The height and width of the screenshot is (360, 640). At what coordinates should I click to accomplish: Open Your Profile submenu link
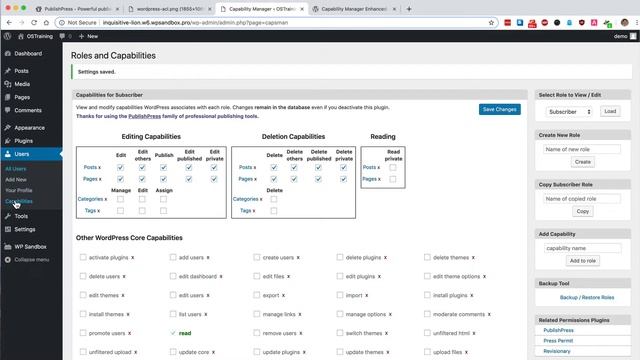[x=19, y=190]
